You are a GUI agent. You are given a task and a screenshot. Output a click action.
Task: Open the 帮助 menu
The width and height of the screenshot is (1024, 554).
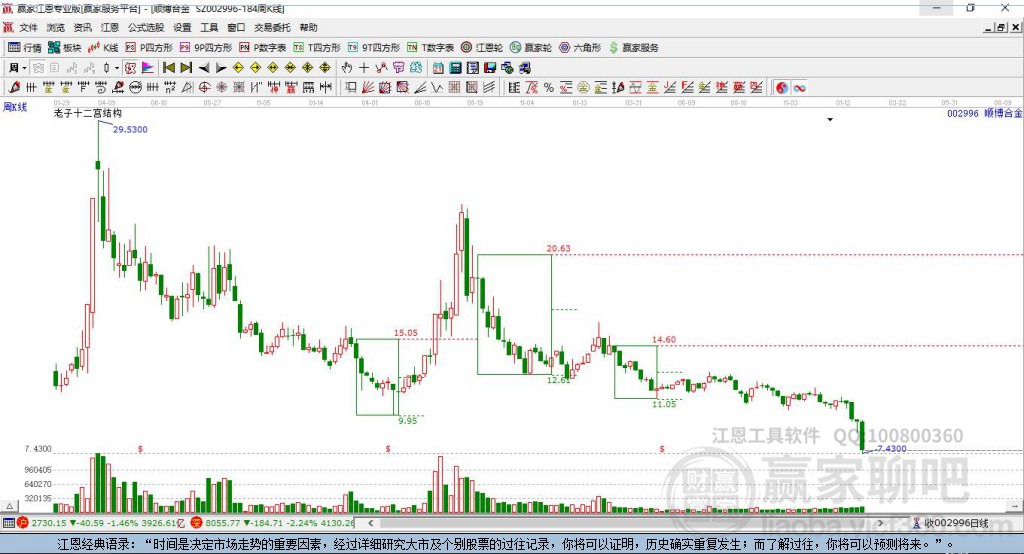pyautogui.click(x=308, y=27)
